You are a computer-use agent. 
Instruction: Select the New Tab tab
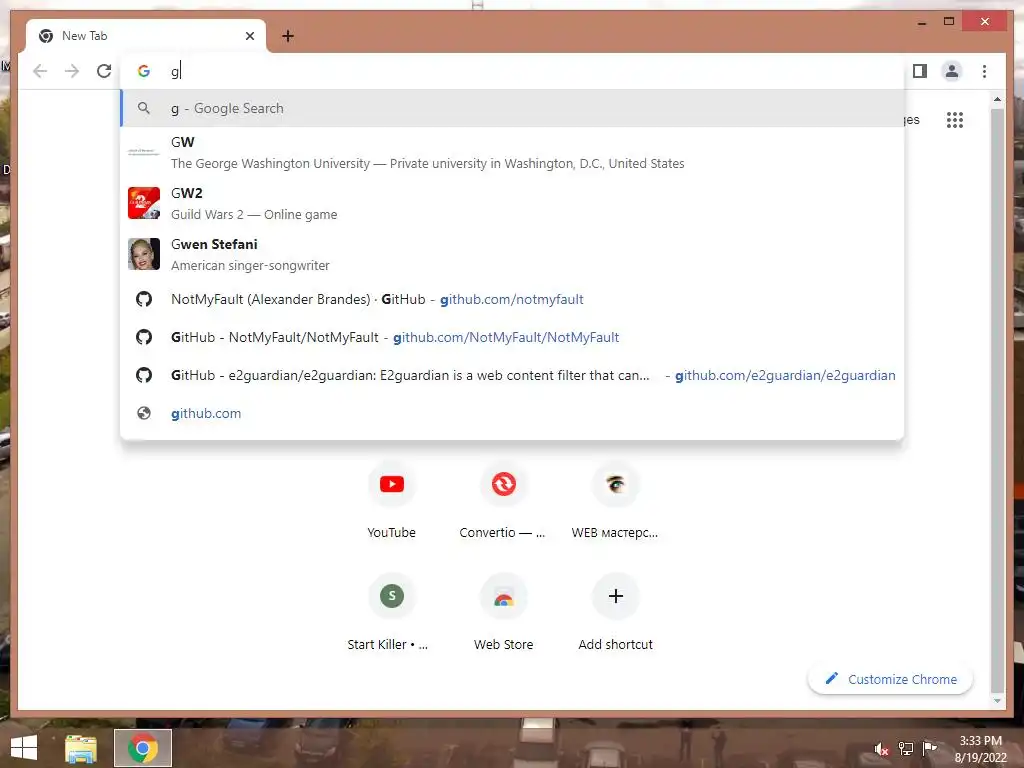pyautogui.click(x=146, y=36)
